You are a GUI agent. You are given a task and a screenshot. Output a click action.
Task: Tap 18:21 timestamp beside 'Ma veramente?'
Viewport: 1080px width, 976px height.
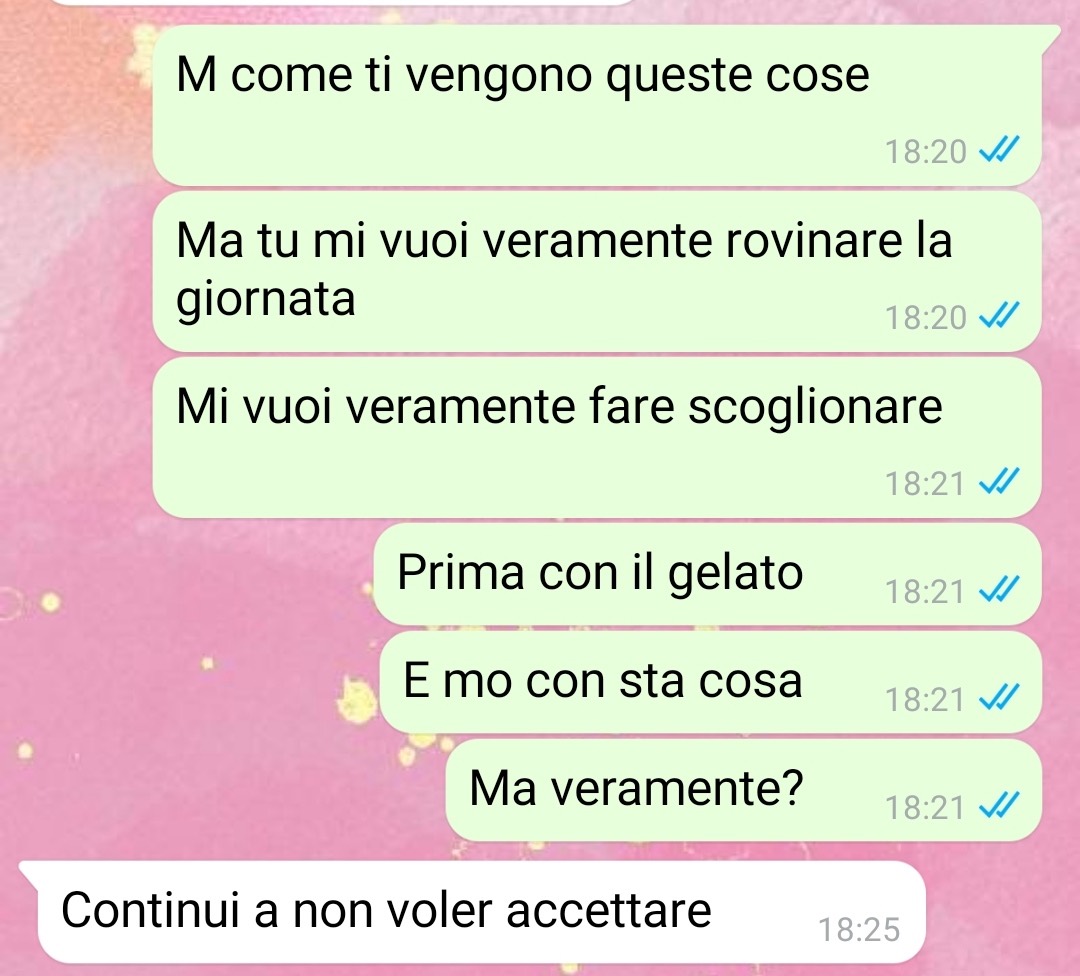[x=925, y=807]
